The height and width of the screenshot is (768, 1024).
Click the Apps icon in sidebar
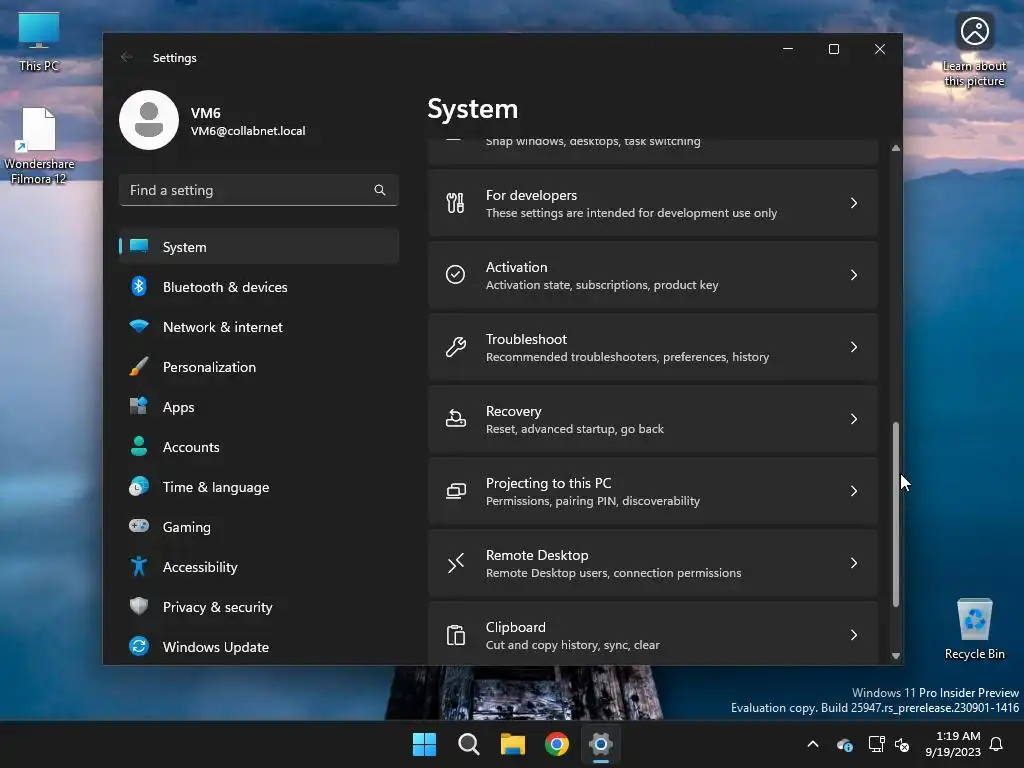138,406
